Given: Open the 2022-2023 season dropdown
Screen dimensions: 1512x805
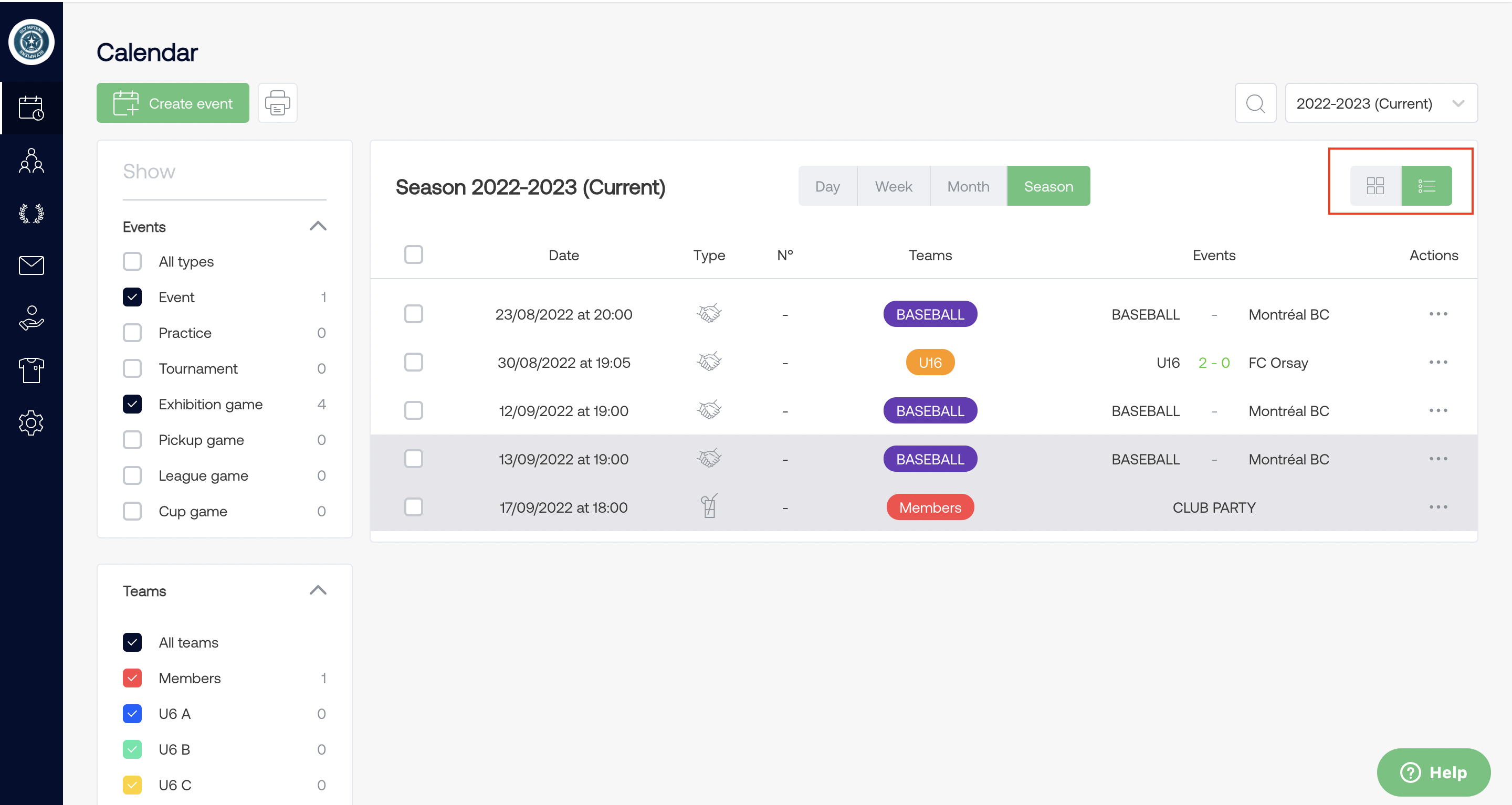Looking at the screenshot, I should tap(1381, 103).
